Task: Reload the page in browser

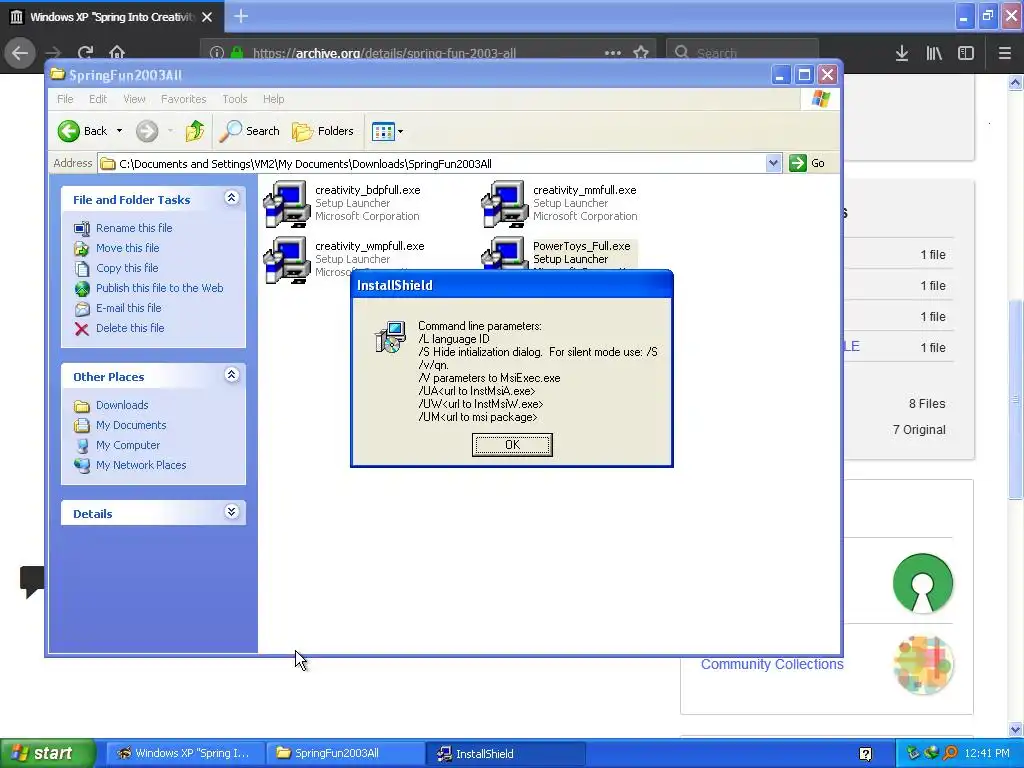Action: 85,52
